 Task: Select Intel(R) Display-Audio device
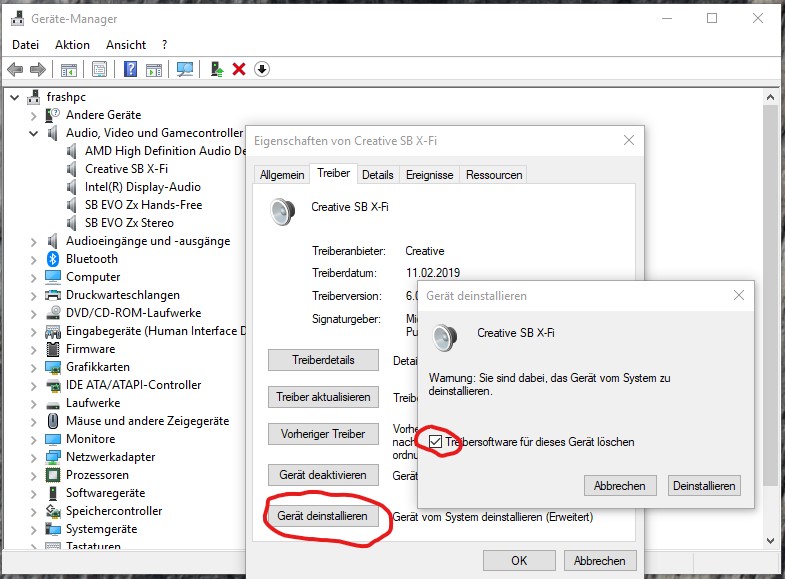point(143,187)
